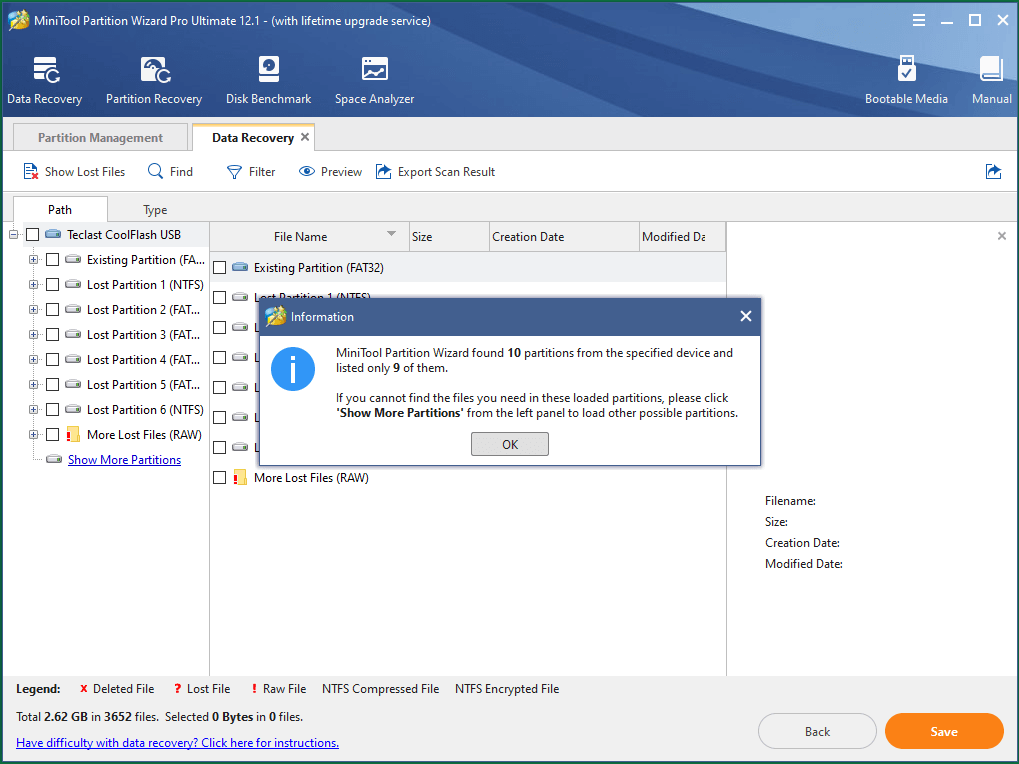Close the Information dialog
The width and height of the screenshot is (1019, 764).
745,316
